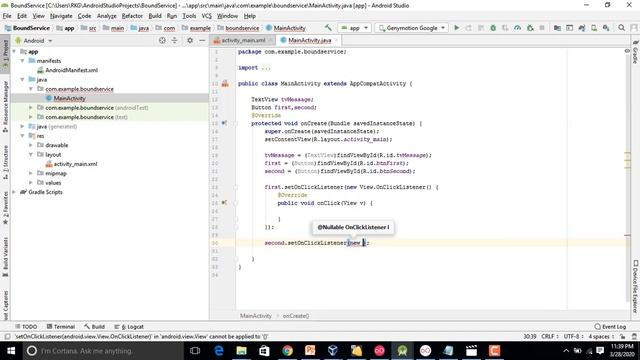Click override gutter marker beside onClick
Viewport: 640px width, 360px height.
coord(224,202)
